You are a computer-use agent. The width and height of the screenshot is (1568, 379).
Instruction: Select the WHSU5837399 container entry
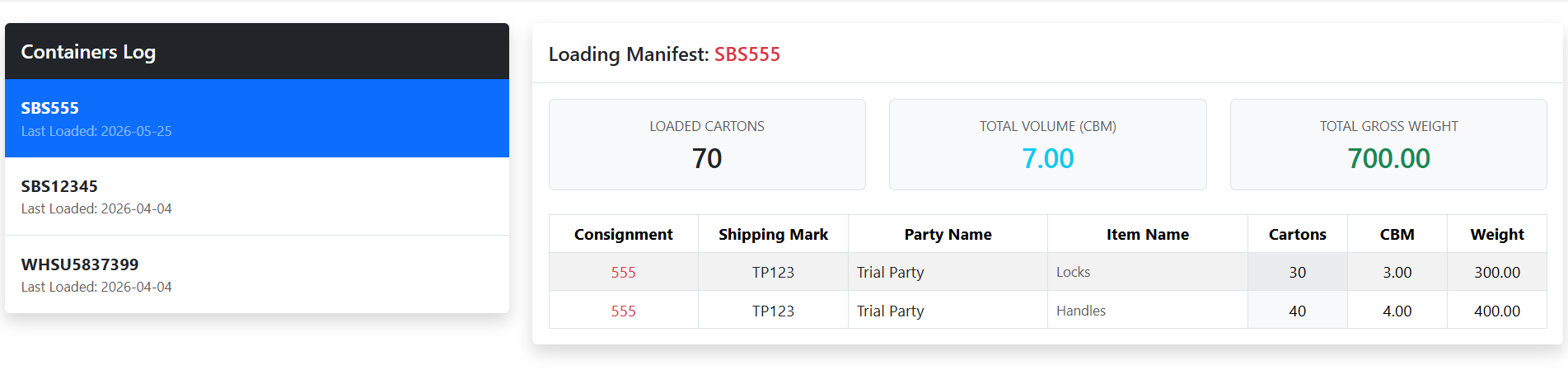tap(257, 274)
